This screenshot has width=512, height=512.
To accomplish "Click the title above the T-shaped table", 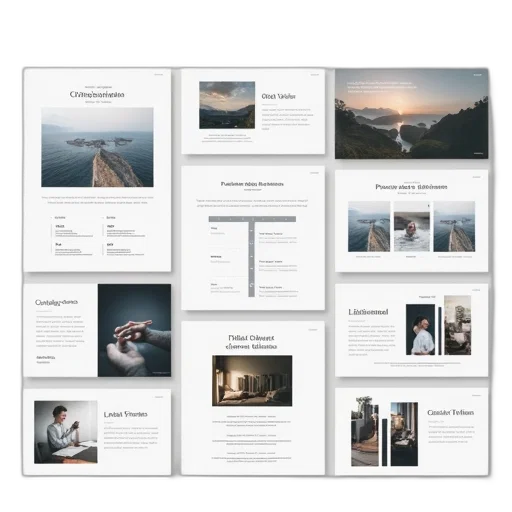I will click(252, 184).
